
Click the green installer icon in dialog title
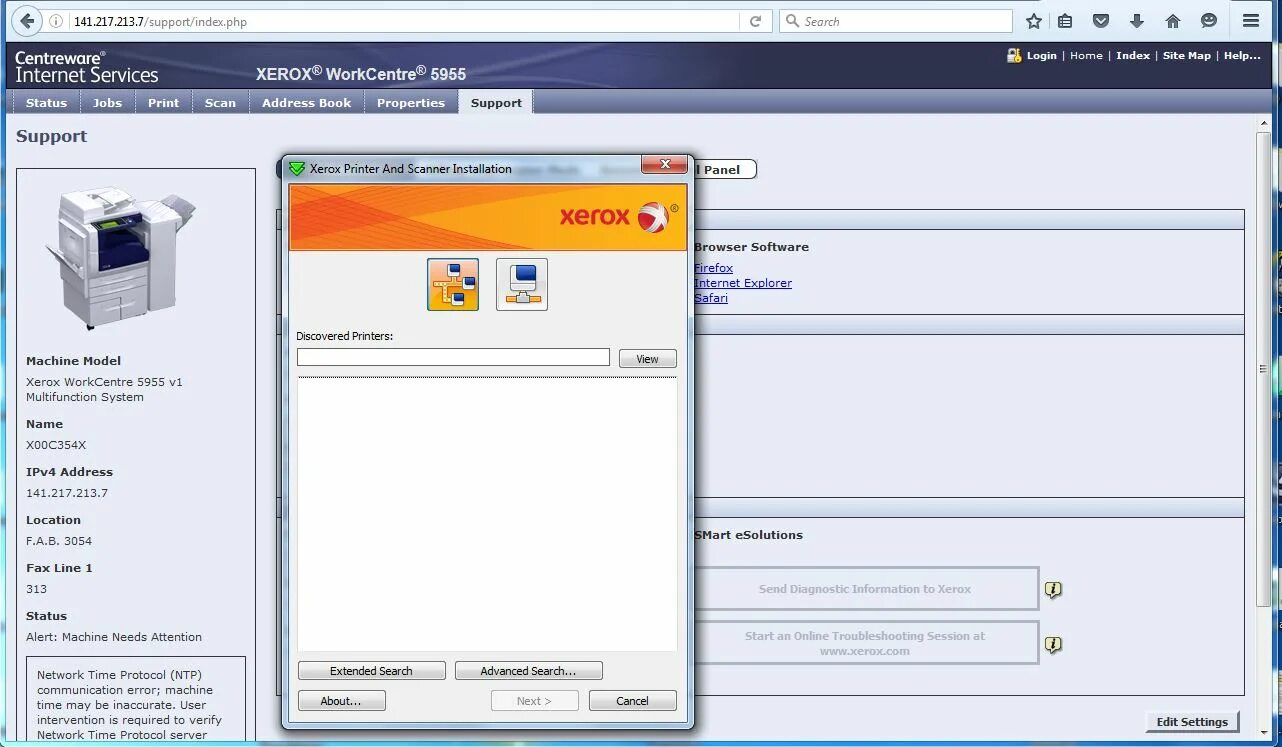297,169
